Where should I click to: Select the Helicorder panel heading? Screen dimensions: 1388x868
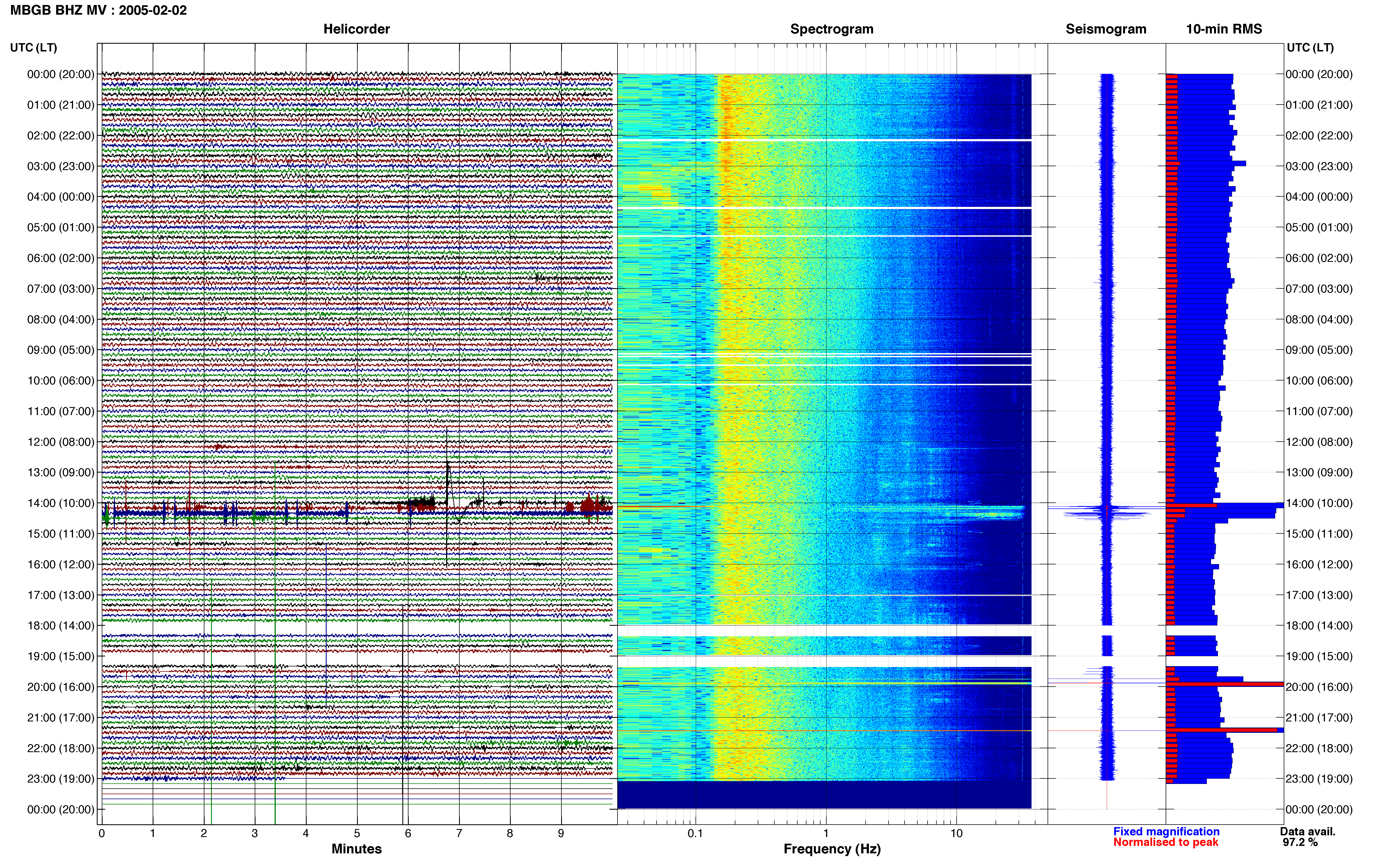[356, 29]
